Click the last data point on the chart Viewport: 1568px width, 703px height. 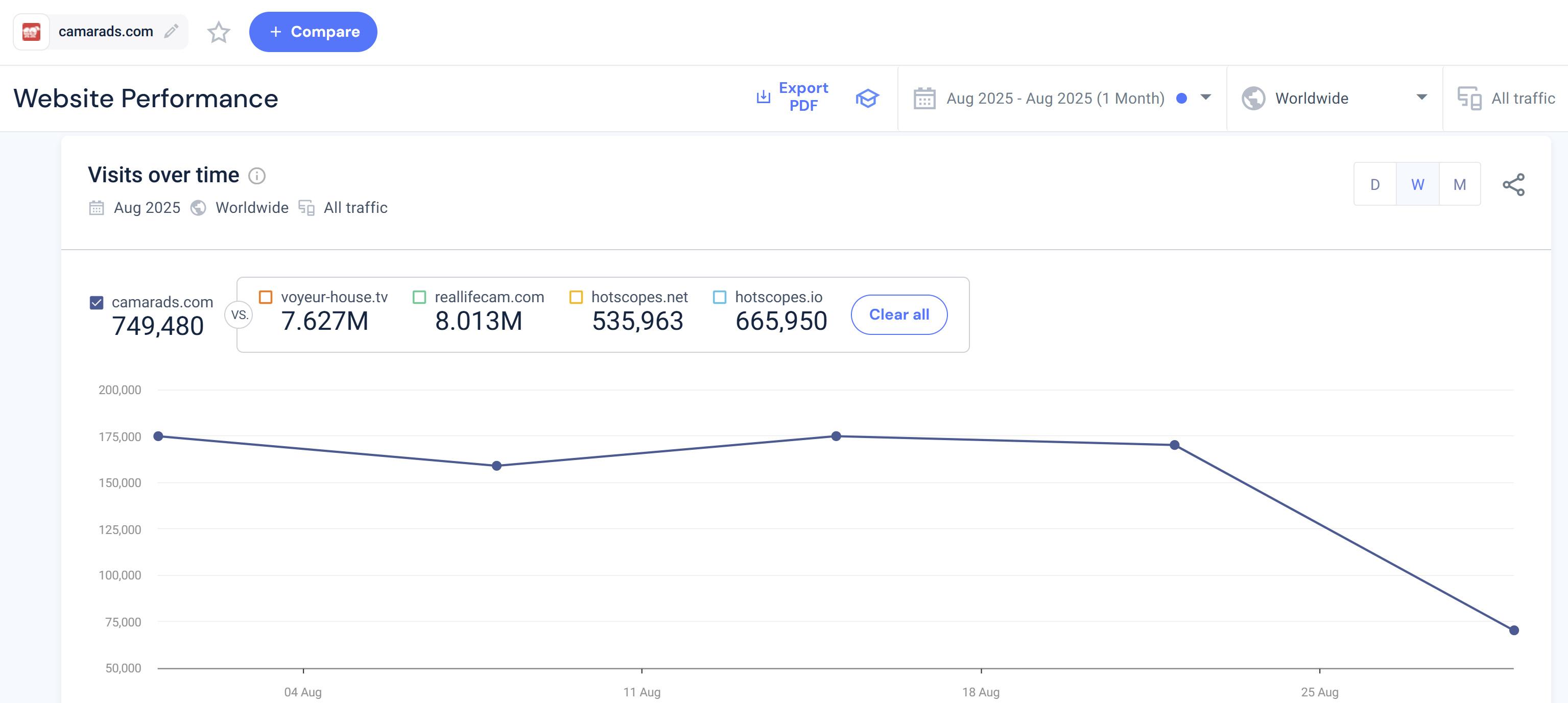coord(1513,630)
